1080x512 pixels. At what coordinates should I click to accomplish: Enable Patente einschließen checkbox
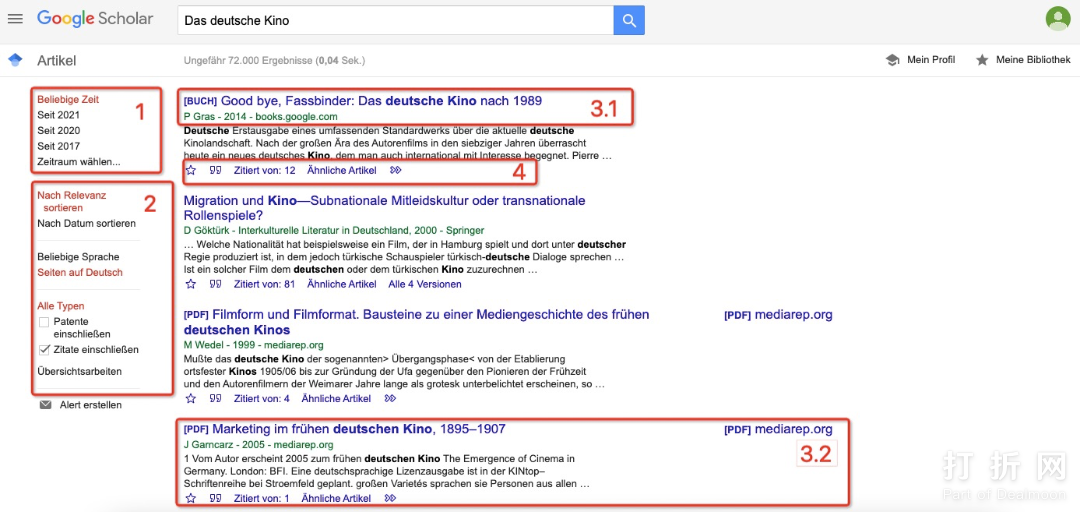[44, 322]
